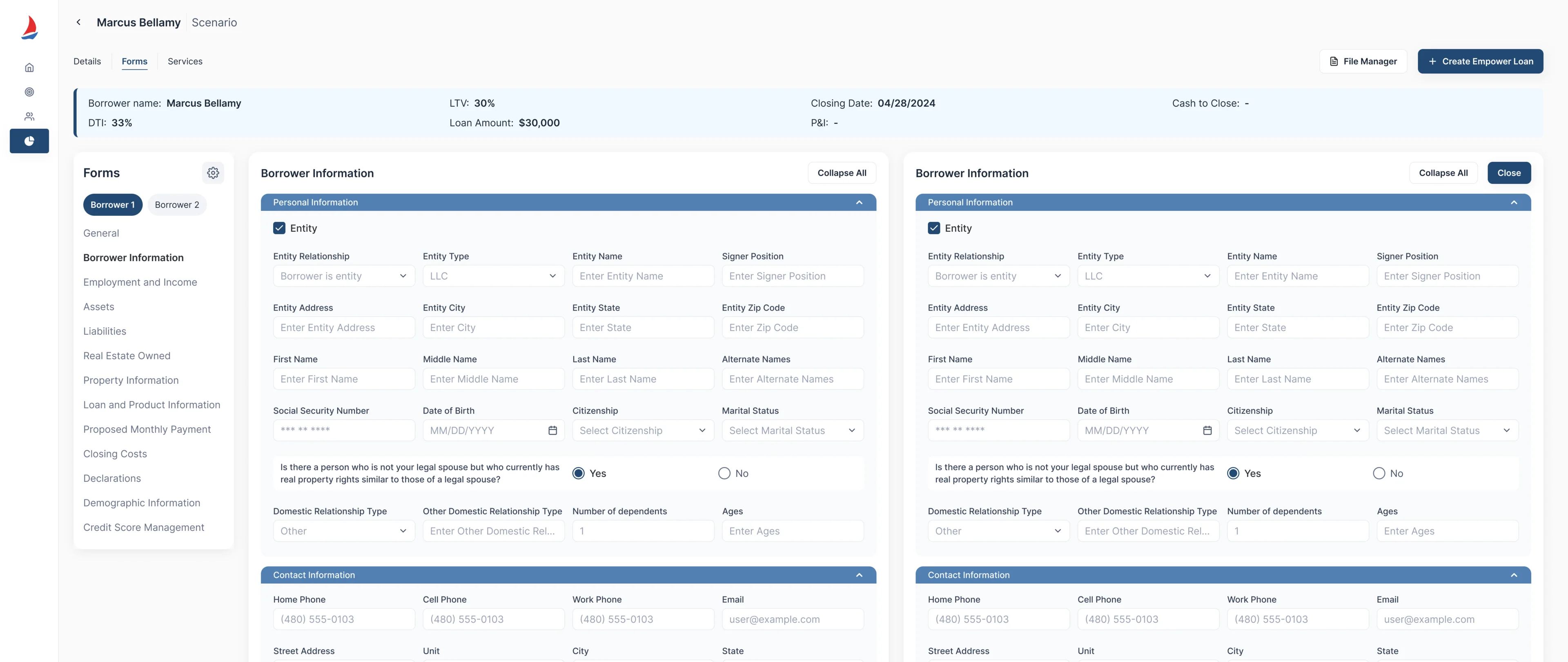Open right panel Date of Birth calendar icon
1568x662 pixels.
point(1208,431)
